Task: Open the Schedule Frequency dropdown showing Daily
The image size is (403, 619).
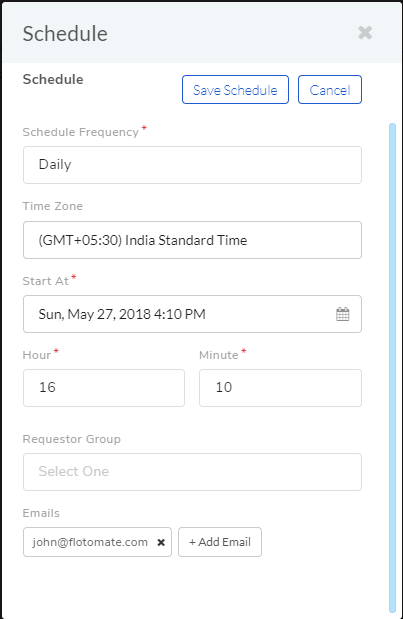Action: coord(192,165)
